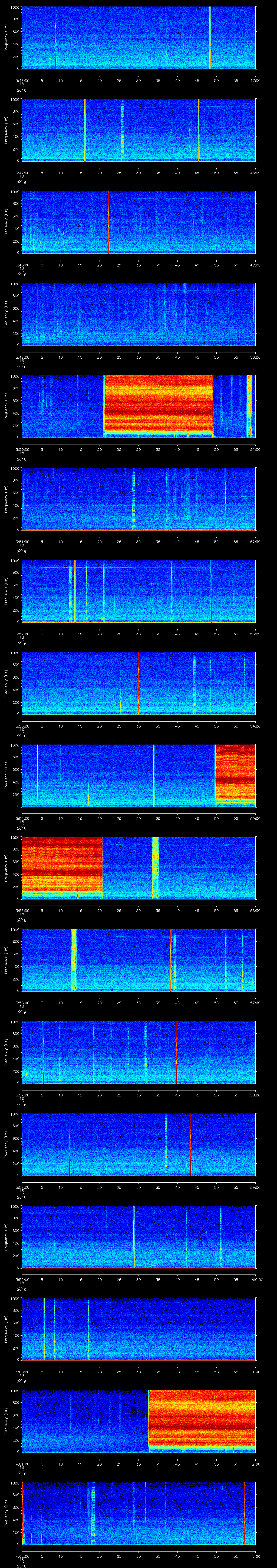Click the '3:54:00' start time label
277x1568 pixels.
point(22,819)
